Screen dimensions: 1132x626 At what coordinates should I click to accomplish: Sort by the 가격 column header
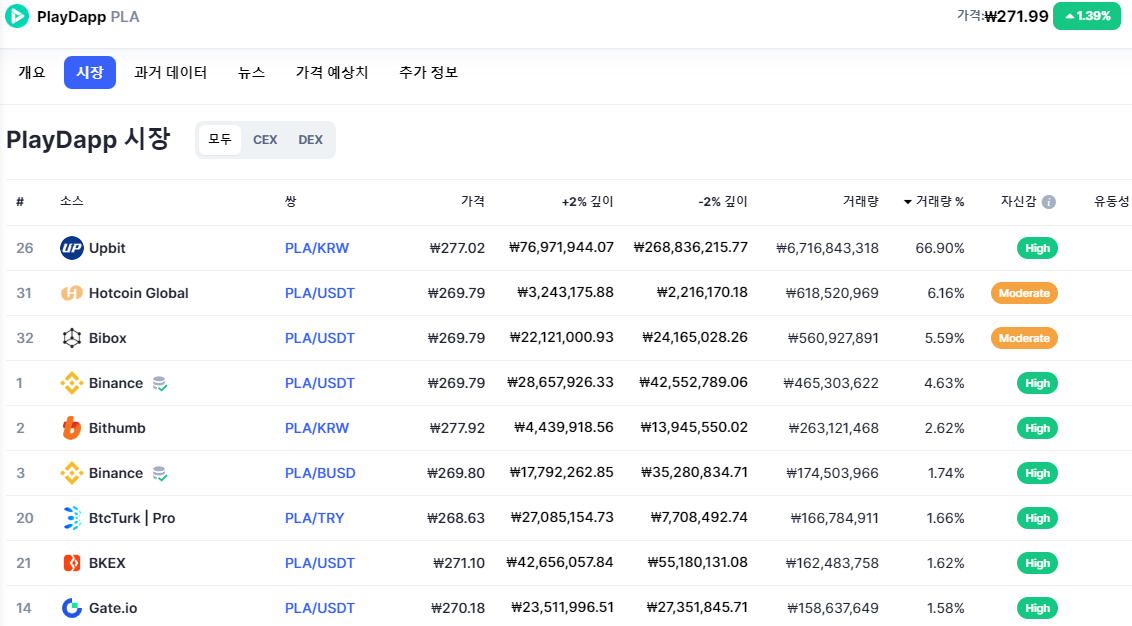coord(473,201)
